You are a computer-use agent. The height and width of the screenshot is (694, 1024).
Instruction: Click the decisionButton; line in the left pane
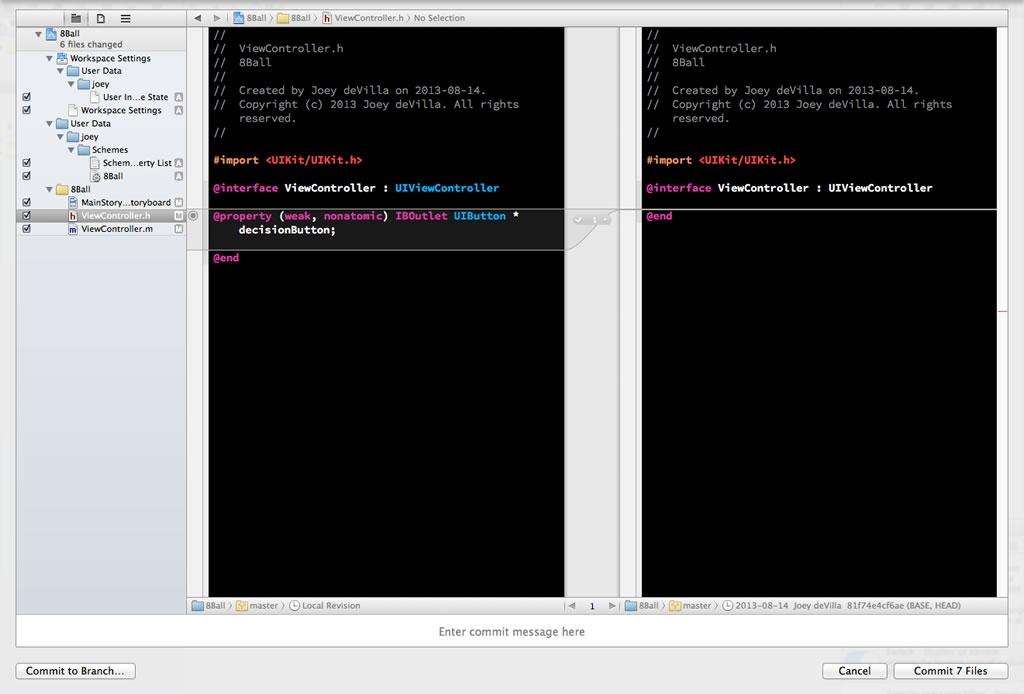tap(287, 230)
